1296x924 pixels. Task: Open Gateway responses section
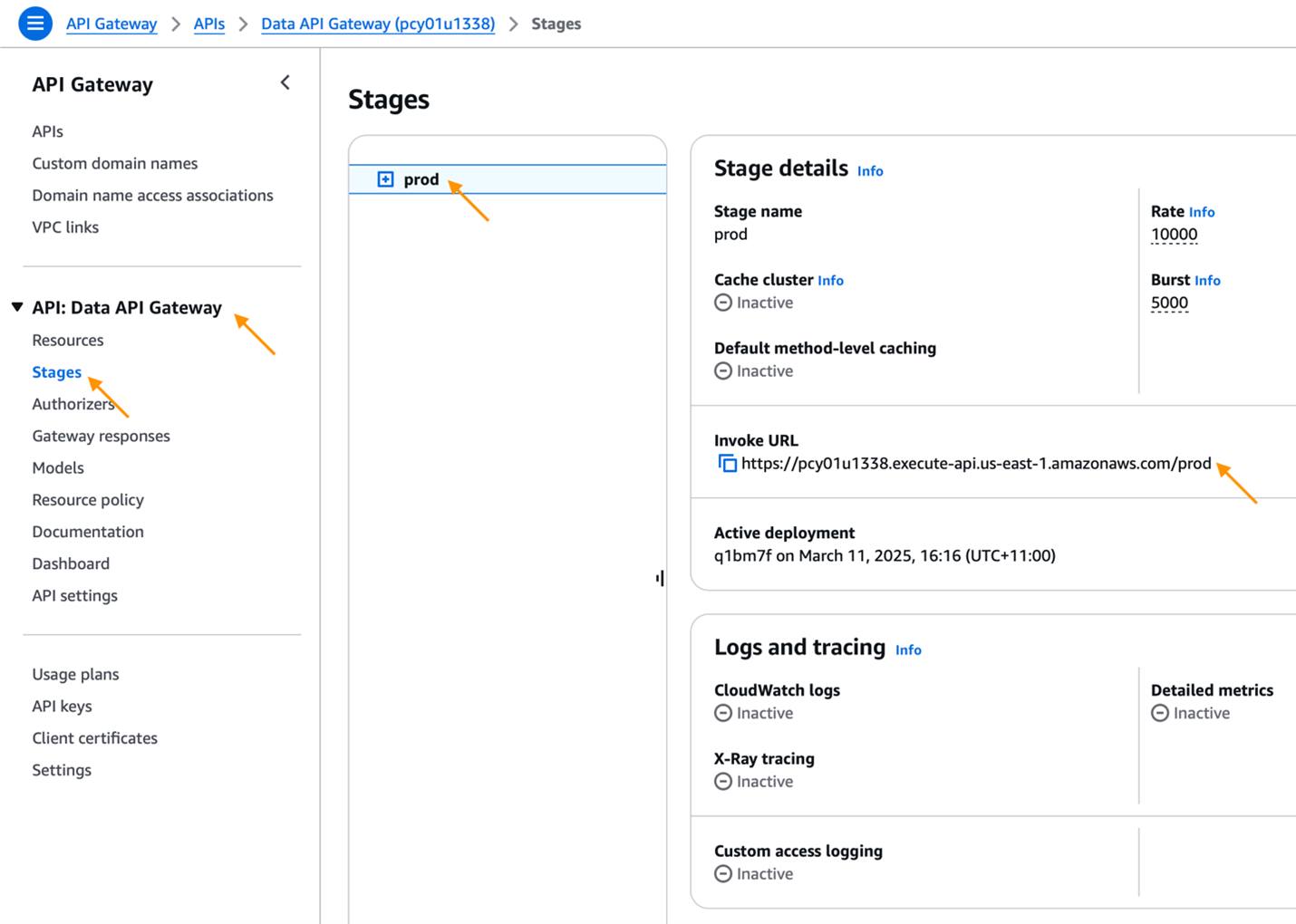(101, 436)
